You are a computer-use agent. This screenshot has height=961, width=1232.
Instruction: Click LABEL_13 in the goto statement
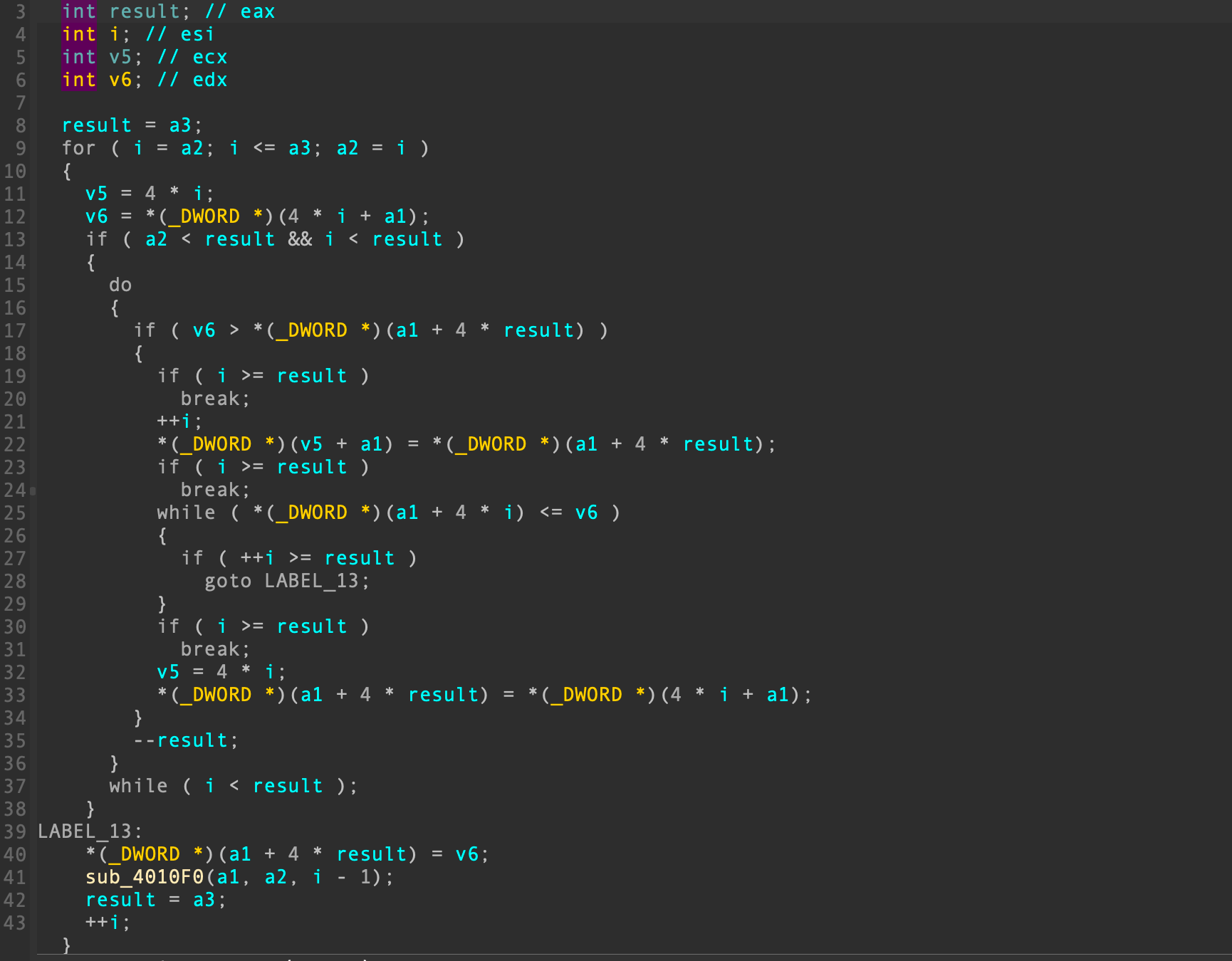click(312, 581)
